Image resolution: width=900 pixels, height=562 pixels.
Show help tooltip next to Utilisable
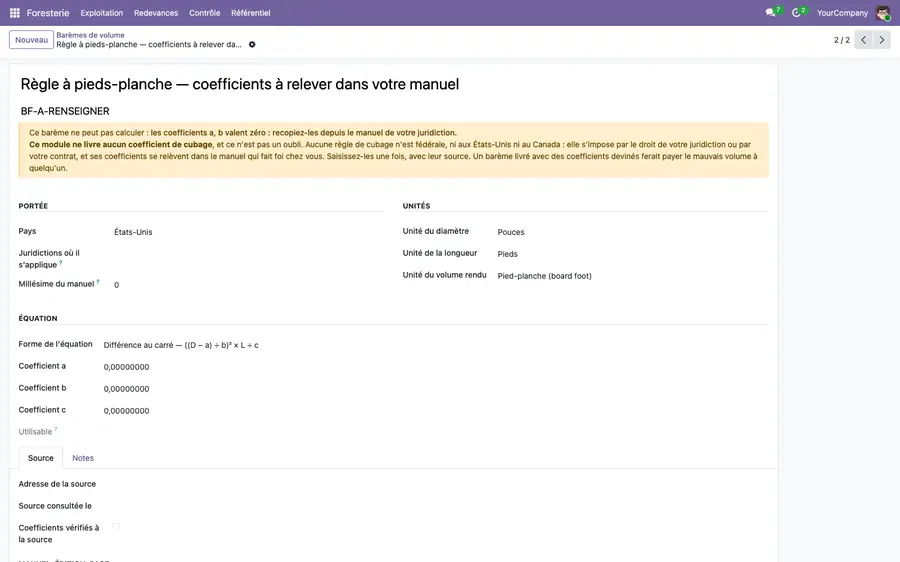56,429
